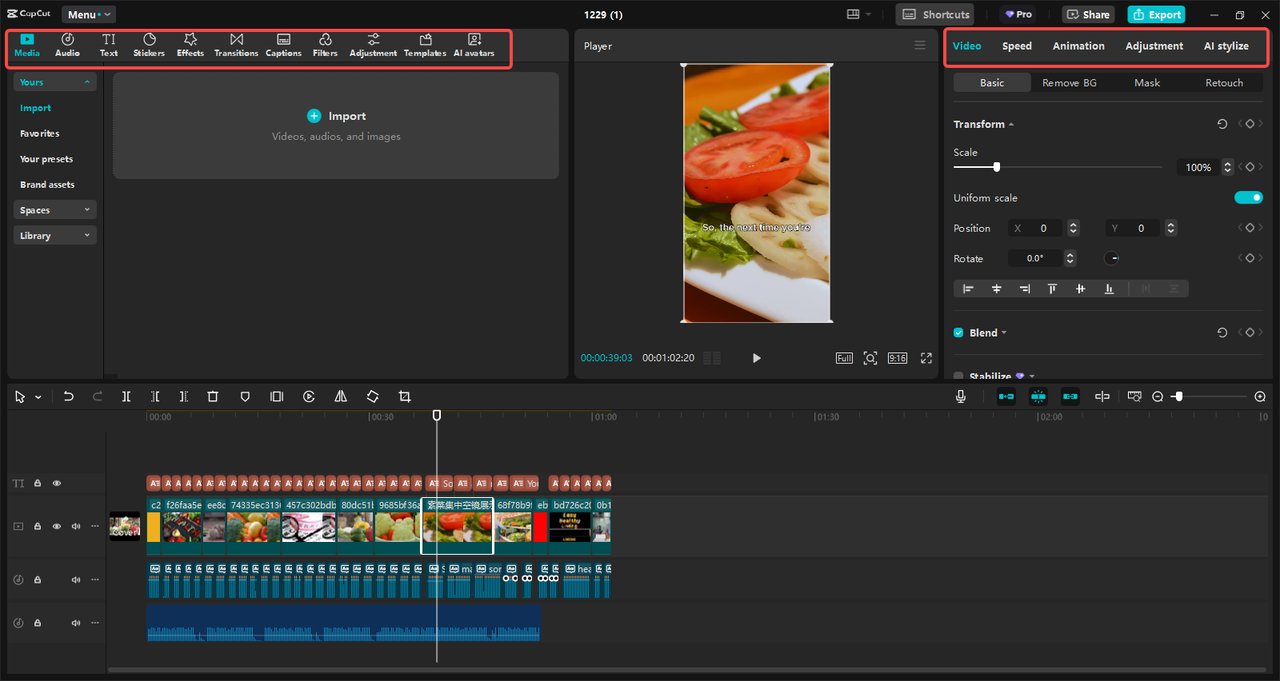Click the mirror flip icon

341,397
